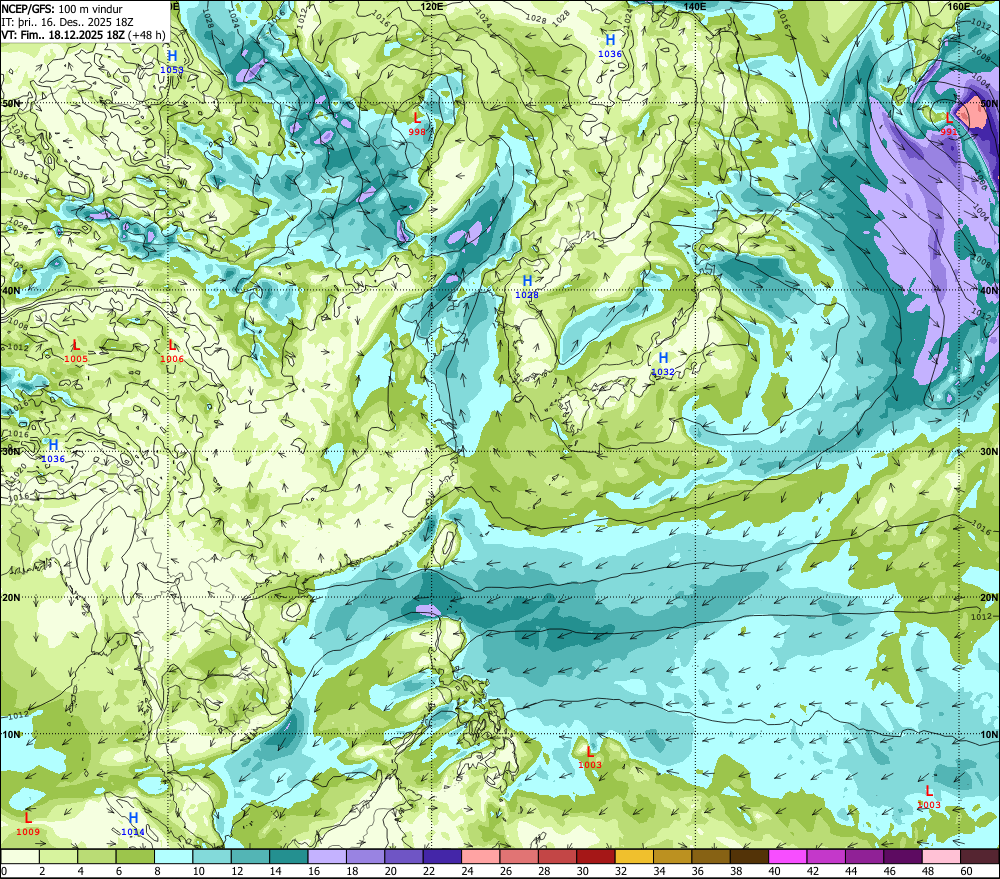Select the dark teal legend swatch for 14

tap(289, 856)
